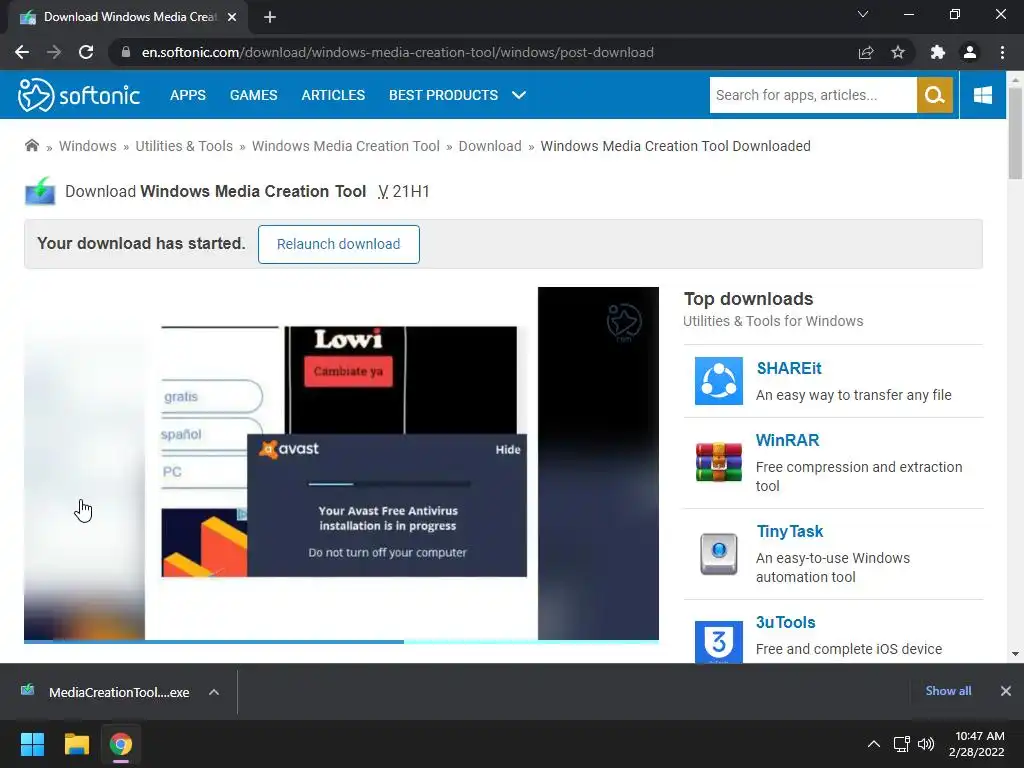Open Download breadcrumb link

[x=490, y=146]
